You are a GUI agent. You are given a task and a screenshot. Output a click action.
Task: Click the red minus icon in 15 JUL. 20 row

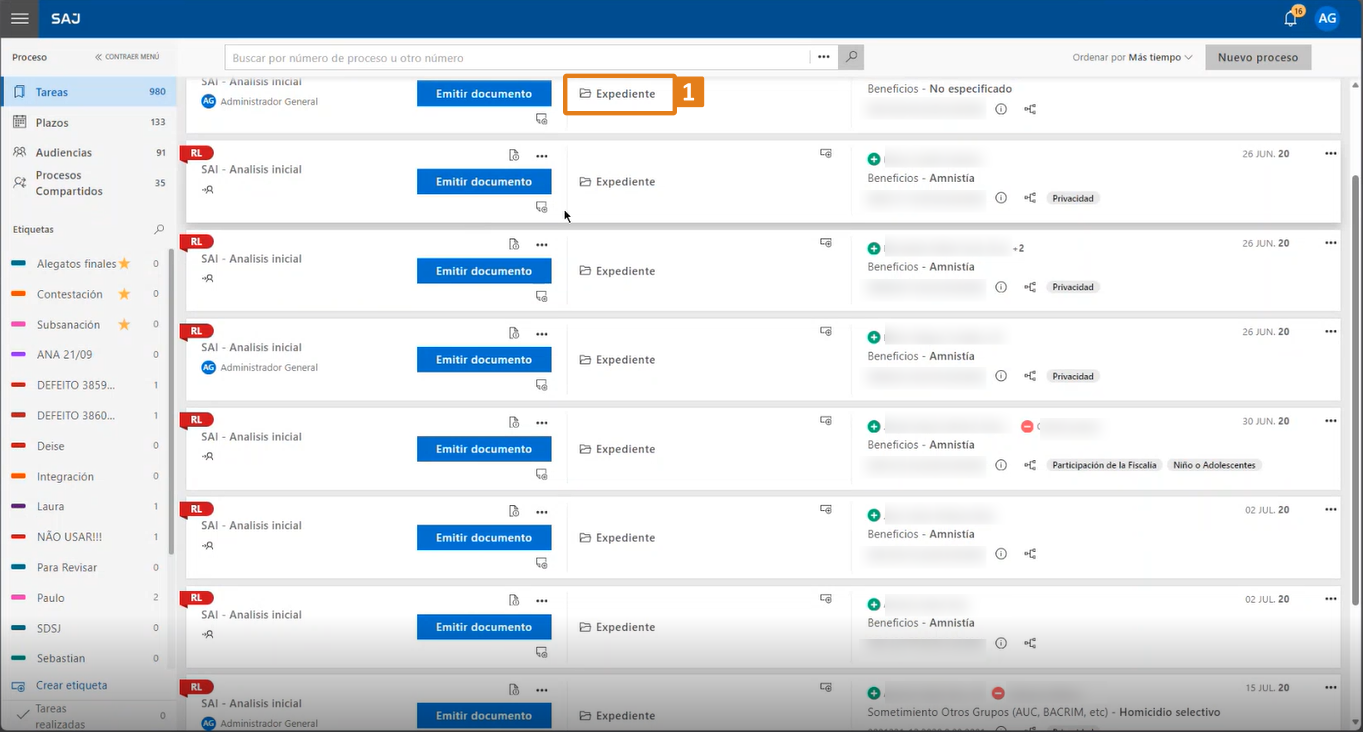(x=998, y=693)
